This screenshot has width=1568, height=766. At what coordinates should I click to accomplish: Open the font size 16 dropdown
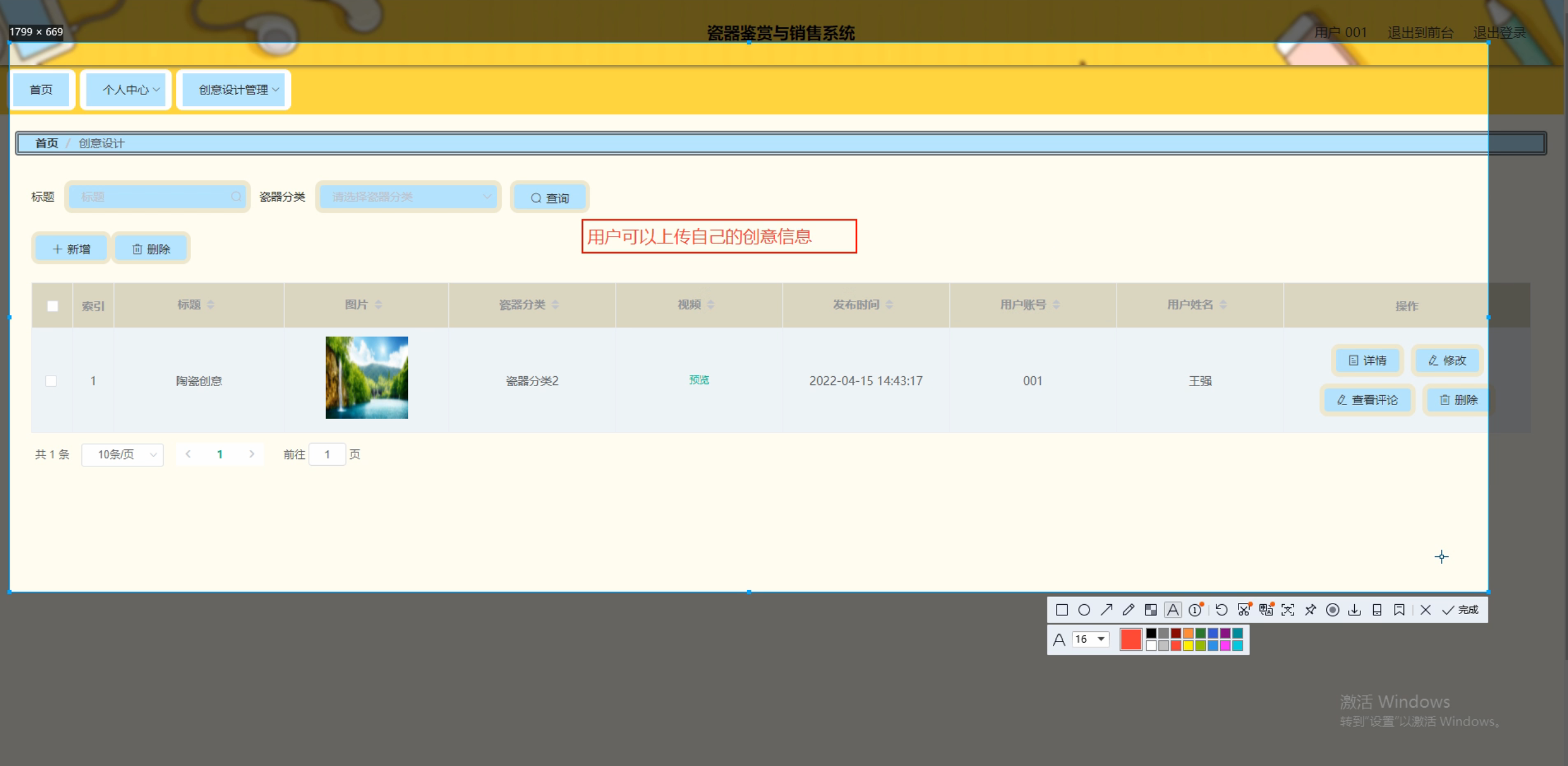(1091, 639)
